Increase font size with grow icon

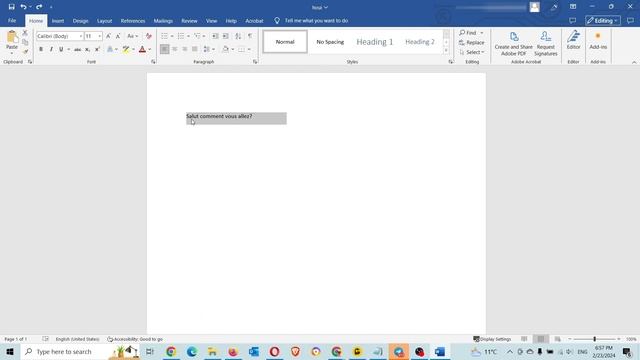coord(108,36)
